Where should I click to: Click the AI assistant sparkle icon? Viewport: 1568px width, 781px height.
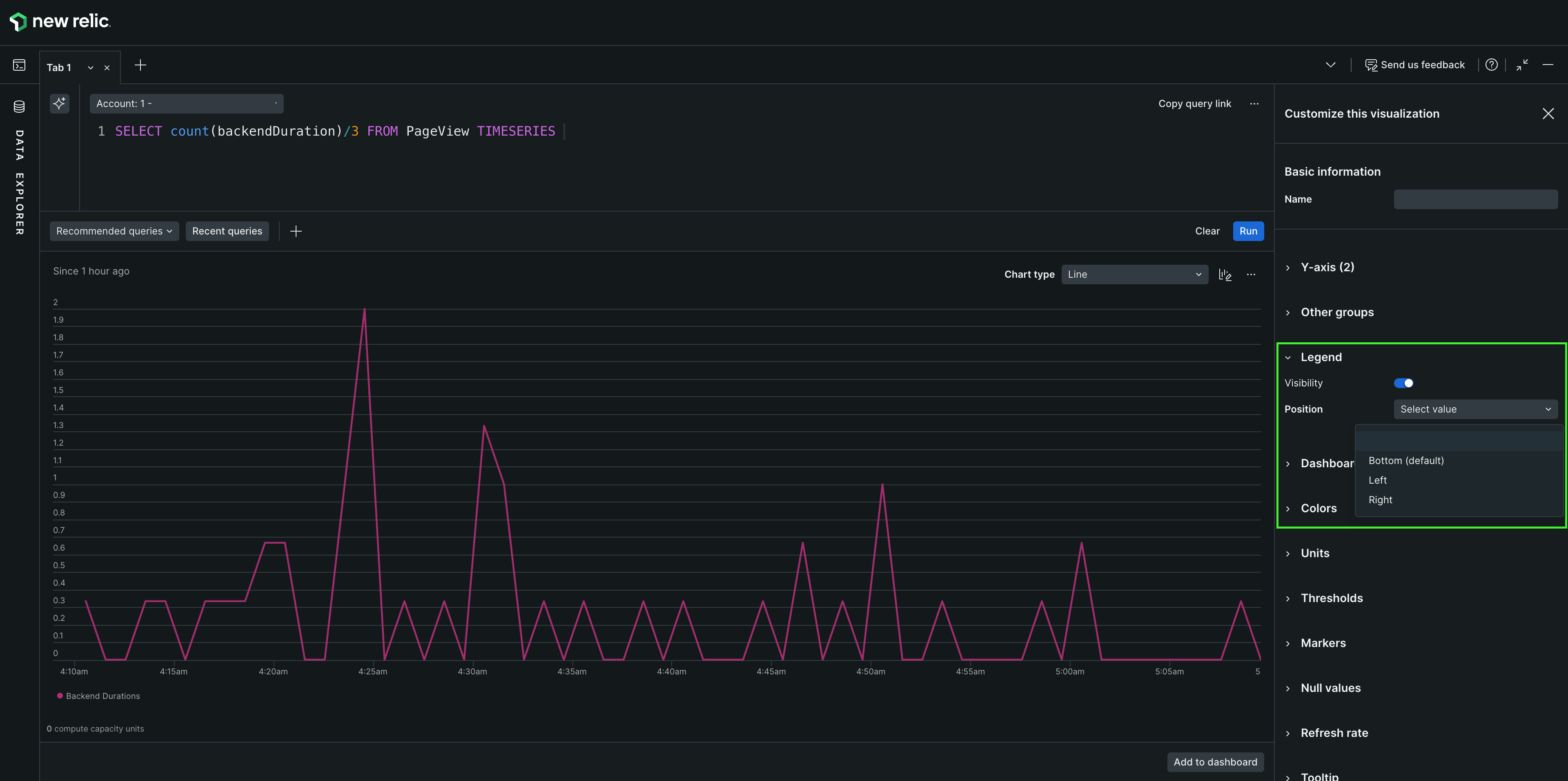pyautogui.click(x=59, y=103)
